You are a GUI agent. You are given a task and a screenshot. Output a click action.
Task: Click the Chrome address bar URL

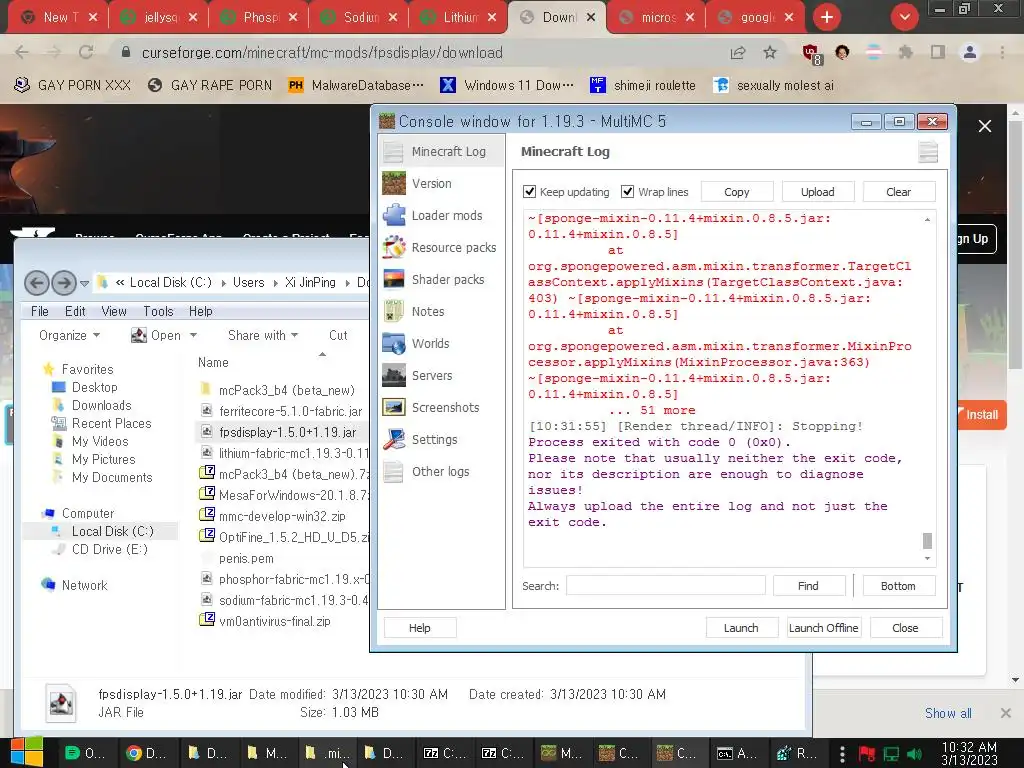pos(322,53)
